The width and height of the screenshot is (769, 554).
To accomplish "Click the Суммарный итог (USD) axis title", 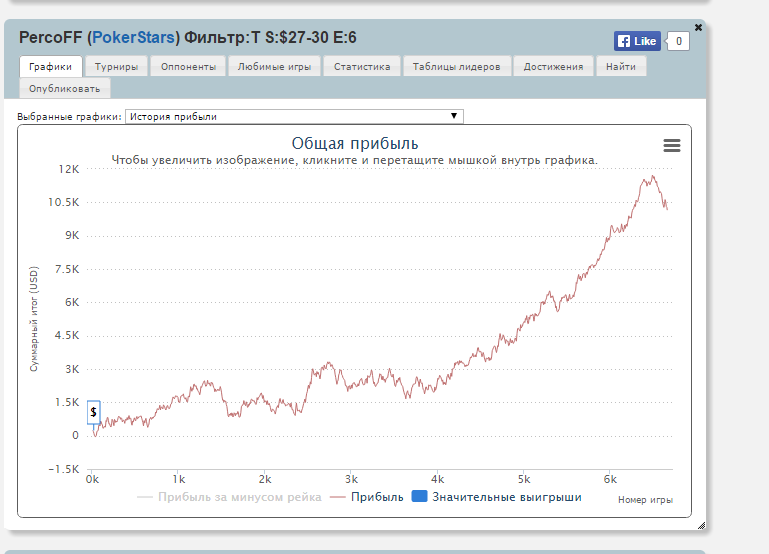I will click(34, 319).
